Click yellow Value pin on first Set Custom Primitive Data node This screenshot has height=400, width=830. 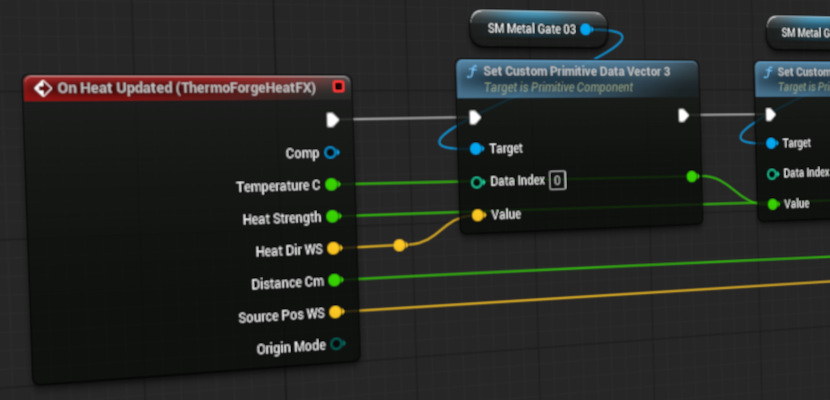click(x=478, y=215)
